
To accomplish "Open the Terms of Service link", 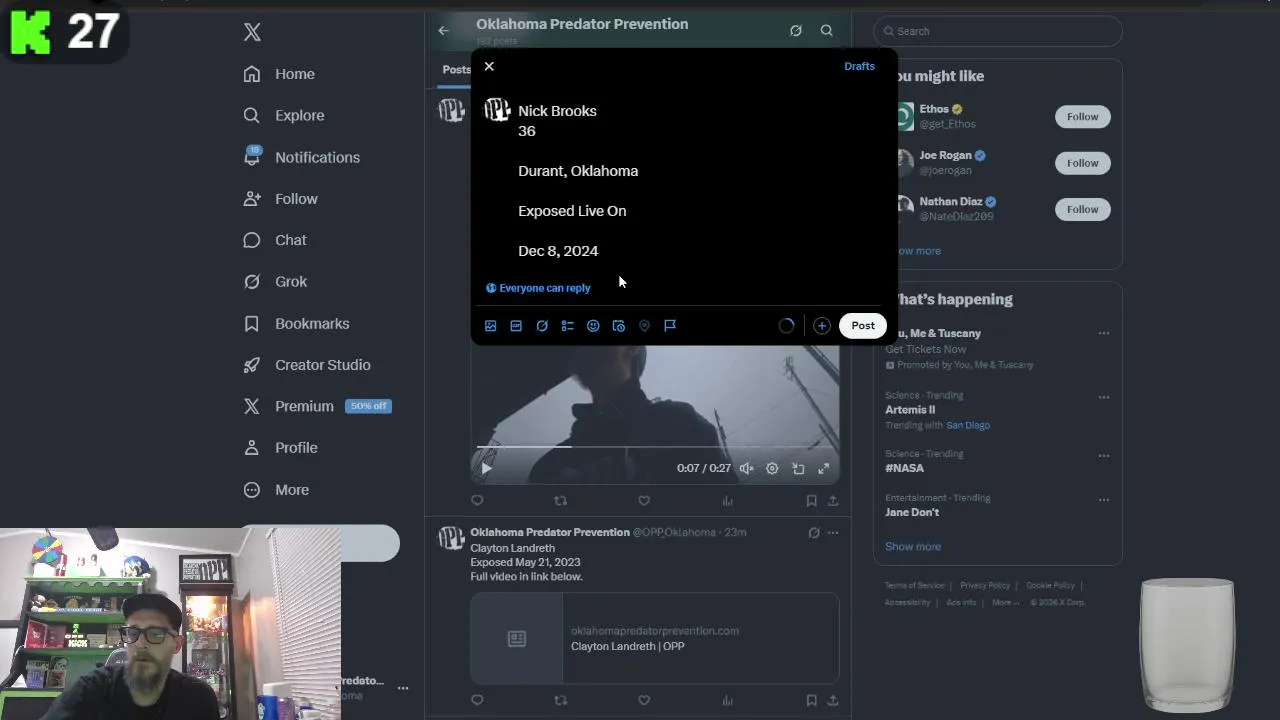I will (x=914, y=586).
